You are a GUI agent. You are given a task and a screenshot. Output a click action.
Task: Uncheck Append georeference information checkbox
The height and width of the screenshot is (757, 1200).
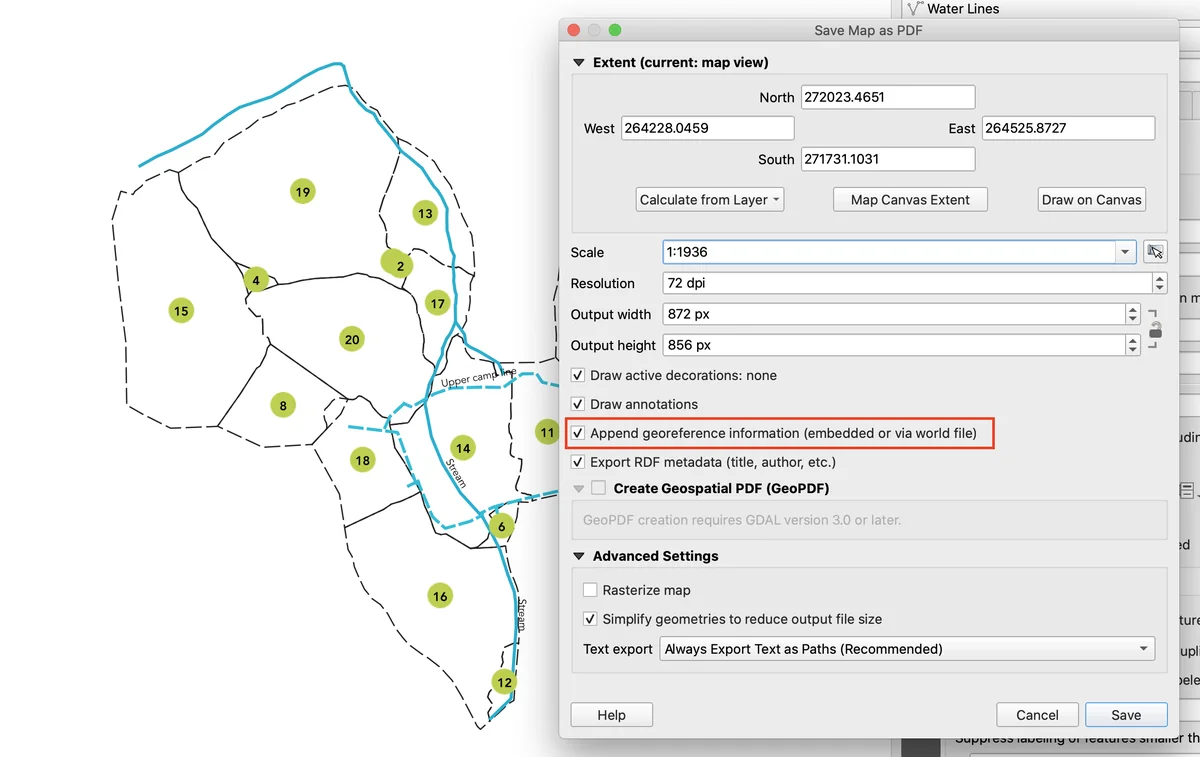[578, 434]
